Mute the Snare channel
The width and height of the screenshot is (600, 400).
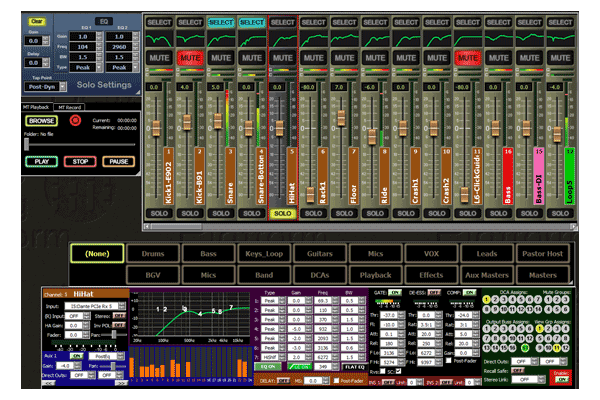tap(221, 58)
